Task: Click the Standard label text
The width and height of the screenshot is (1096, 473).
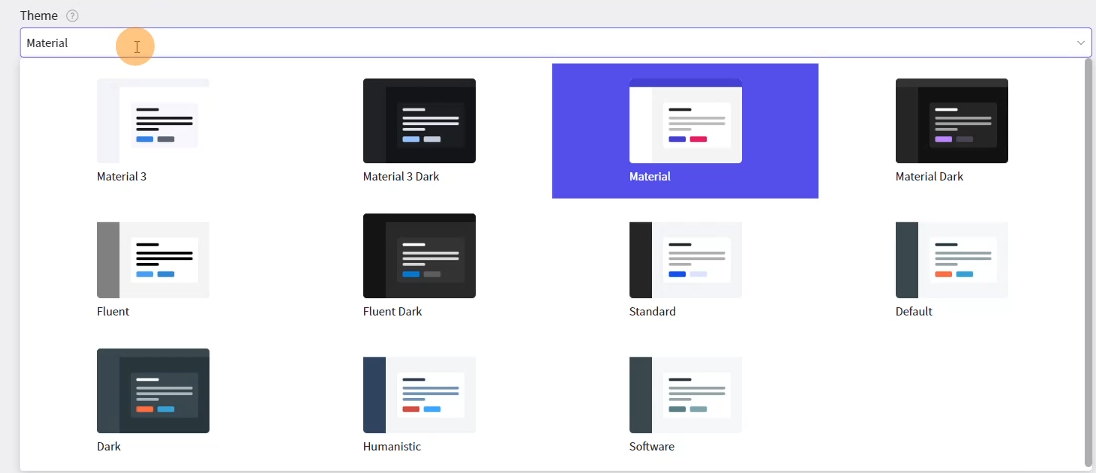Action: click(652, 312)
